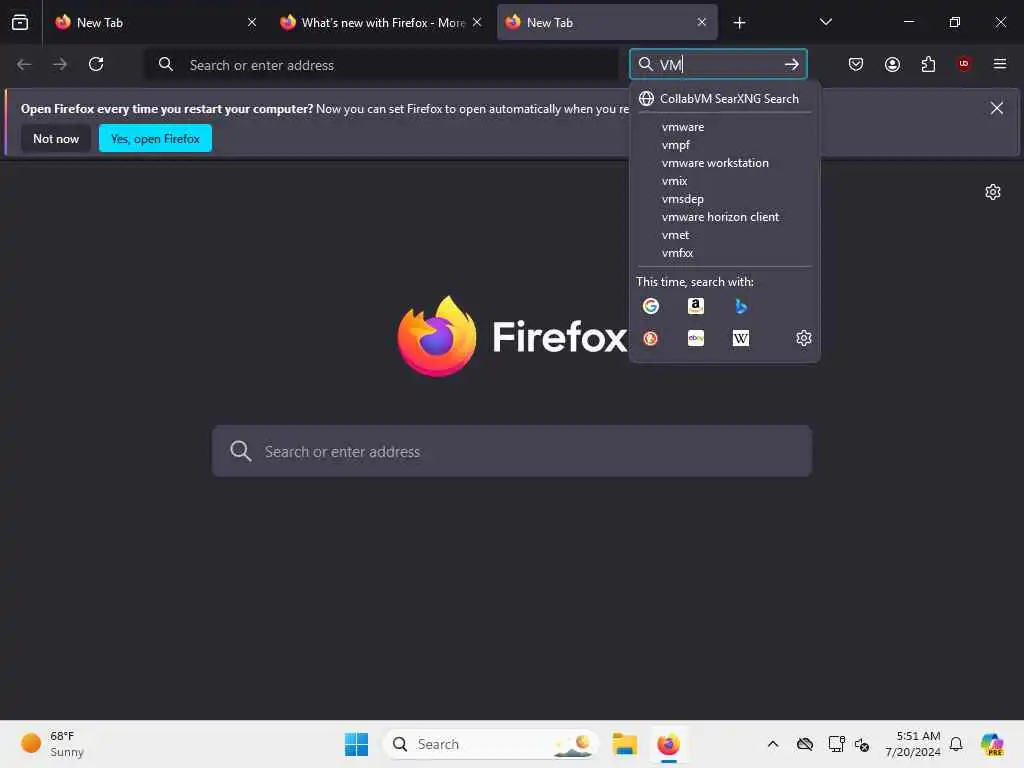Open File Explorer from taskbar

625,744
